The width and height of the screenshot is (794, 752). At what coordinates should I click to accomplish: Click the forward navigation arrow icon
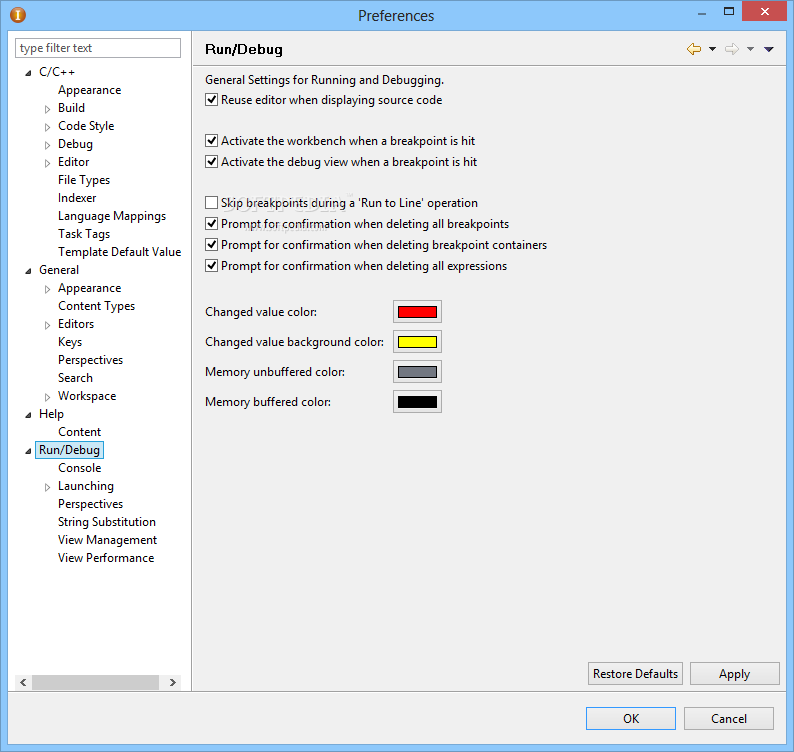click(732, 49)
